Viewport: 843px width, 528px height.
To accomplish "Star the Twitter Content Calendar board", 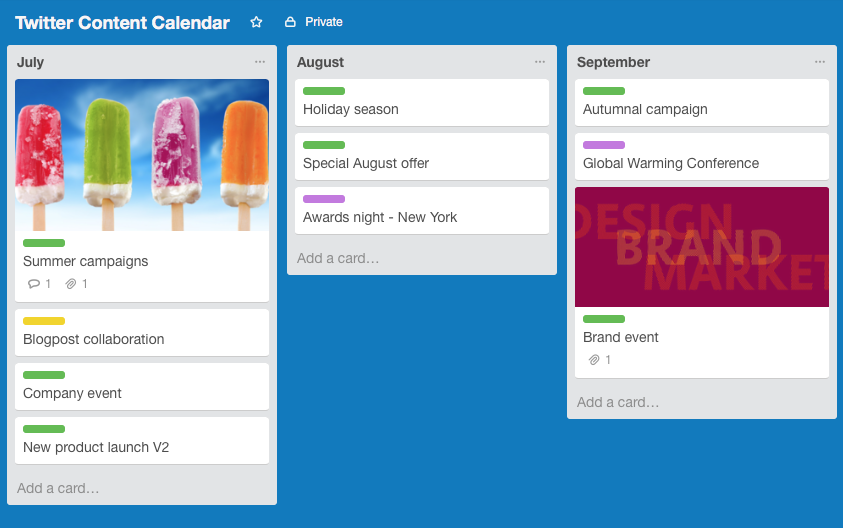I will [256, 22].
